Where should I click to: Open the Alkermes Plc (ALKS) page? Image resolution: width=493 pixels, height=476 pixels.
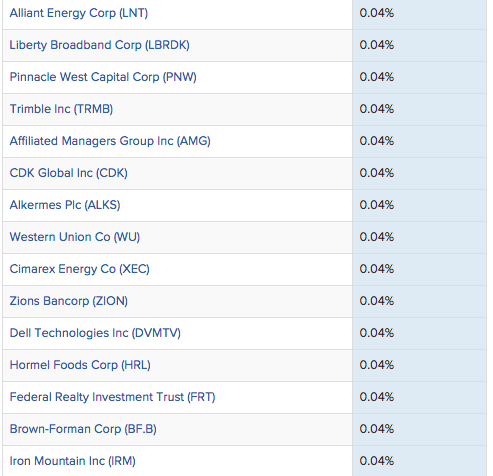point(65,205)
